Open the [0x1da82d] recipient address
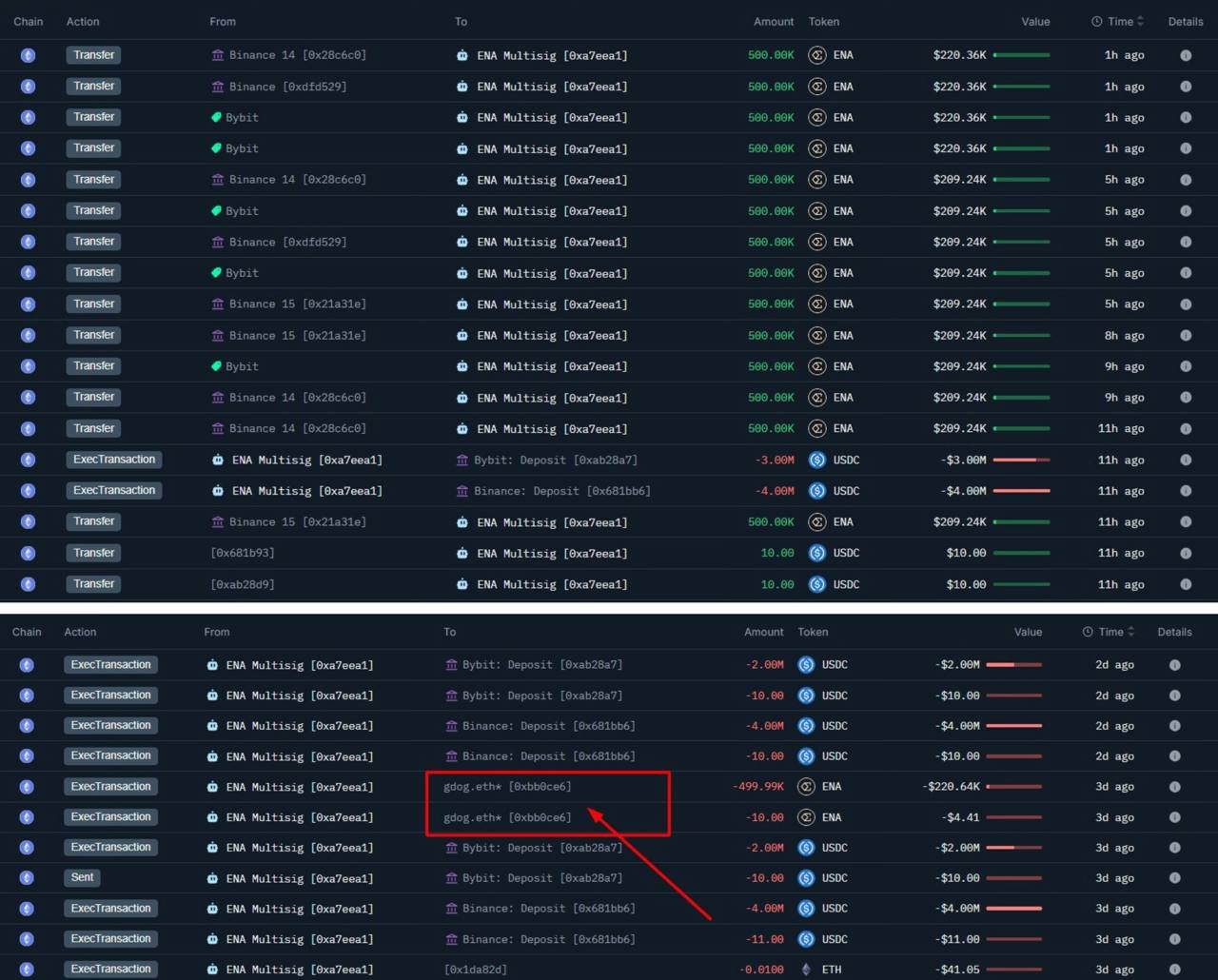The height and width of the screenshot is (980, 1218). (x=475, y=970)
